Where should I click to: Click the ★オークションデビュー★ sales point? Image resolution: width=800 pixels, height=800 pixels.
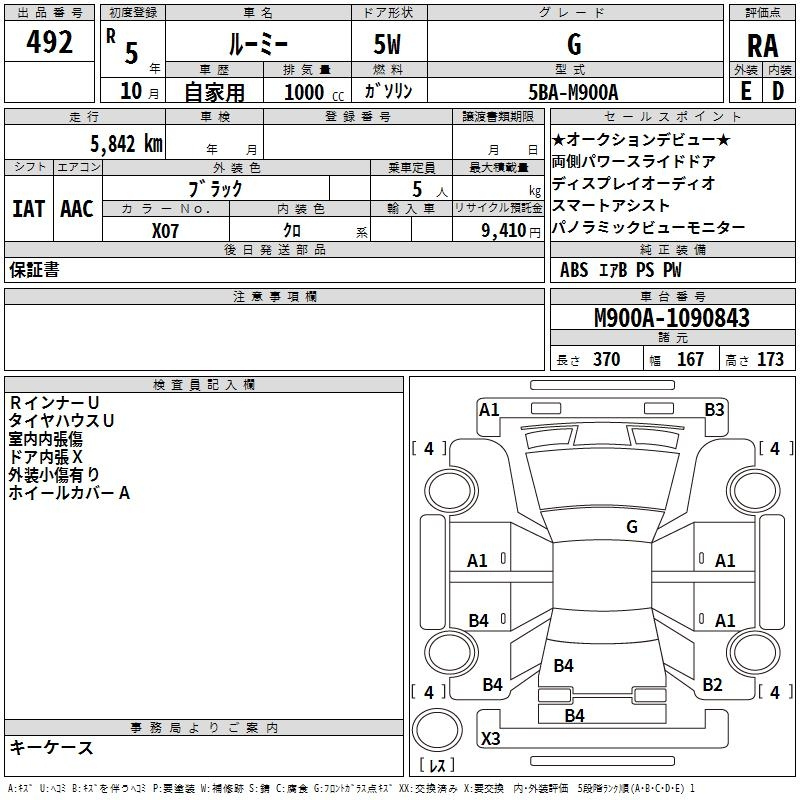pyautogui.click(x=641, y=139)
